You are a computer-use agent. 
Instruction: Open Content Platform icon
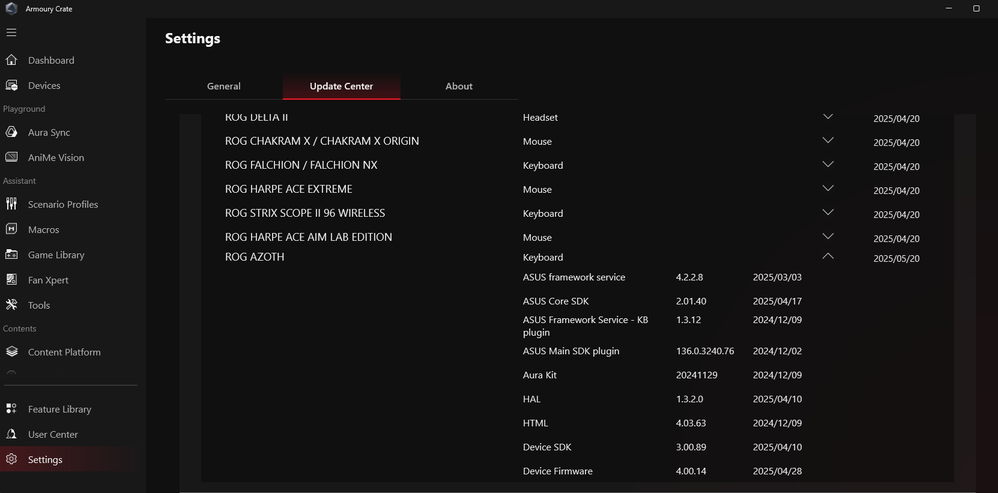[11, 352]
